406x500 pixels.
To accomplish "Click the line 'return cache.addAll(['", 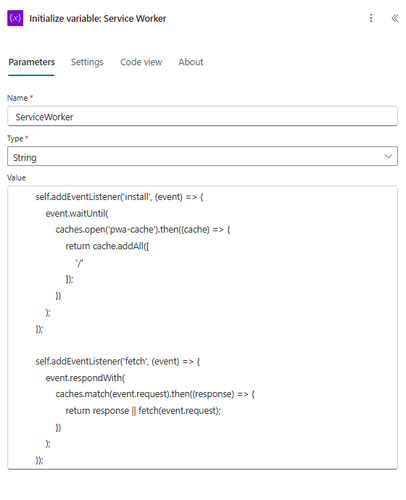I will point(107,246).
